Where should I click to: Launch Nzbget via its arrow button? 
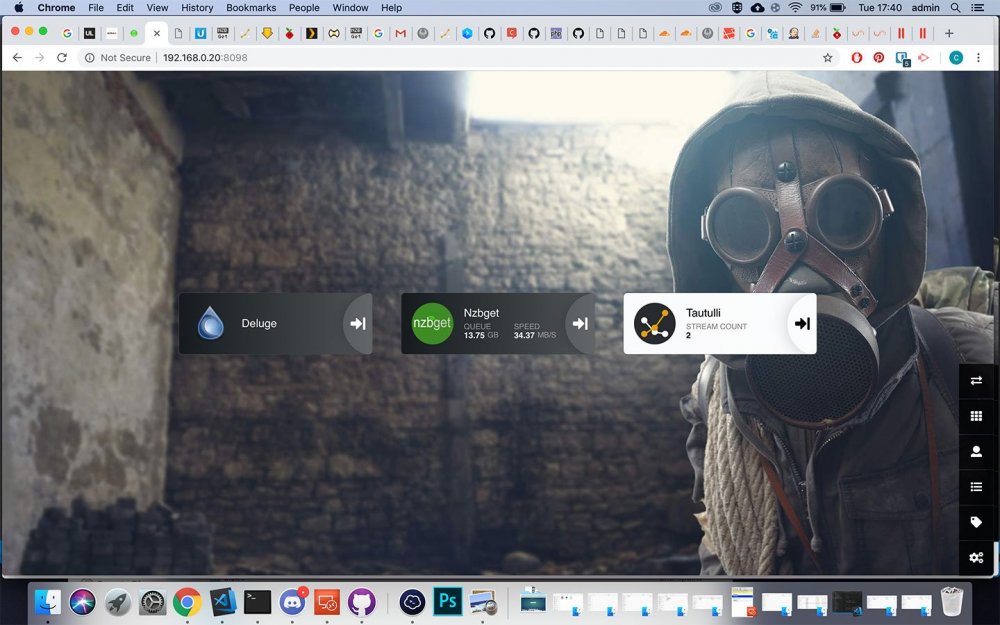click(x=580, y=323)
